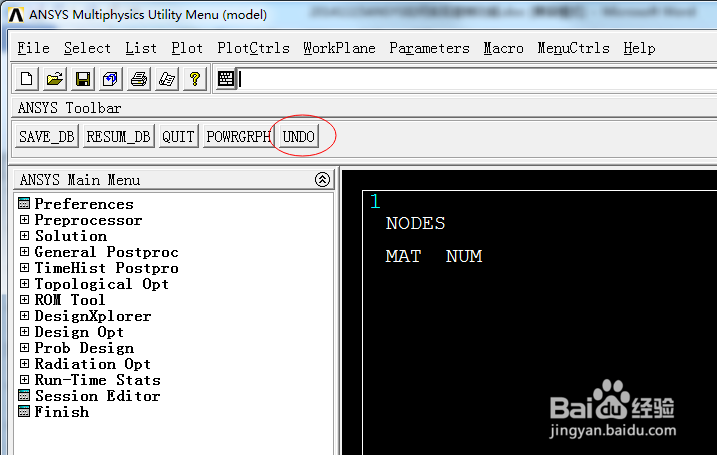Viewport: 717px width, 455px height.
Task: Expand the General Postproc node
Action: click(x=24, y=252)
